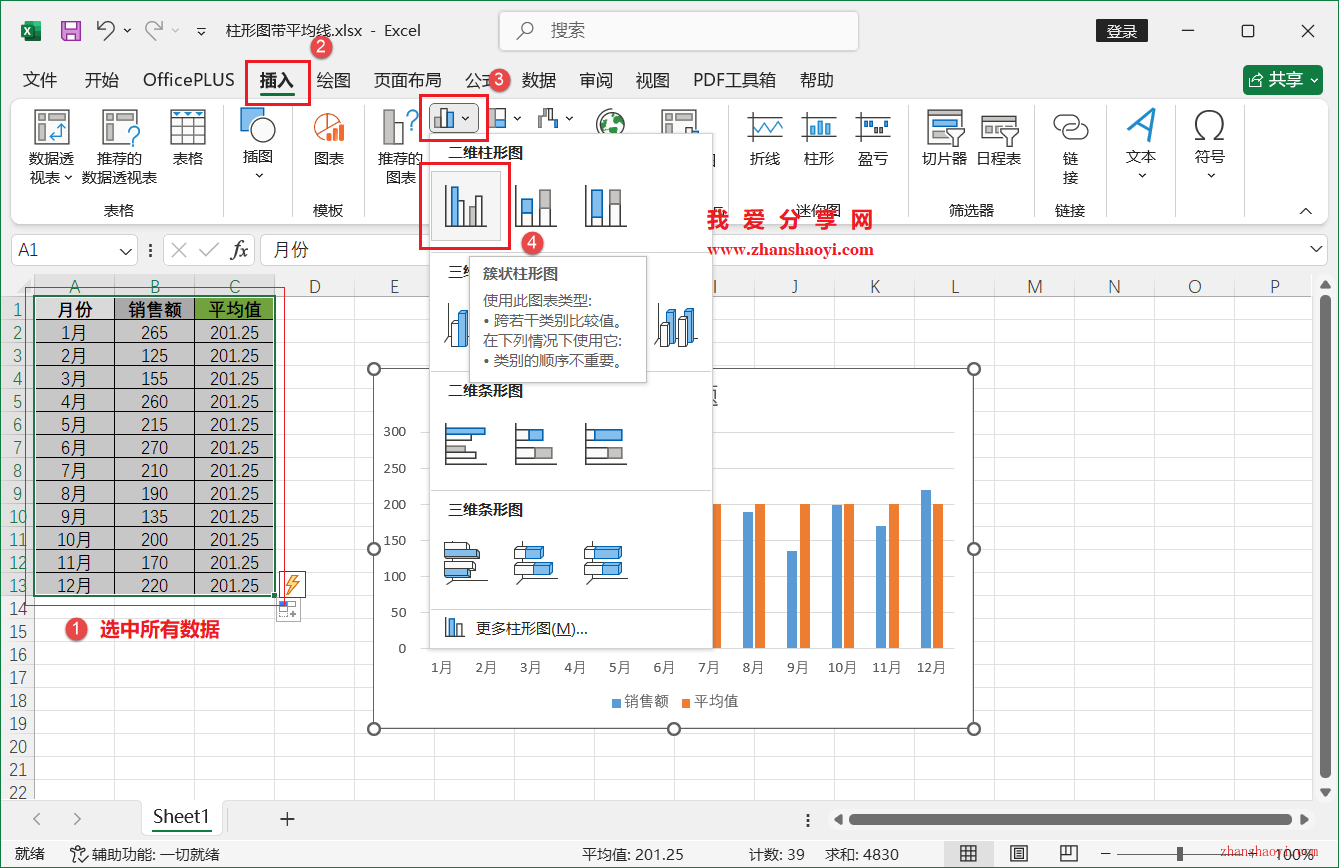Select the clustered column chart (簇状柱形图)
This screenshot has width=1339, height=868.
point(465,206)
